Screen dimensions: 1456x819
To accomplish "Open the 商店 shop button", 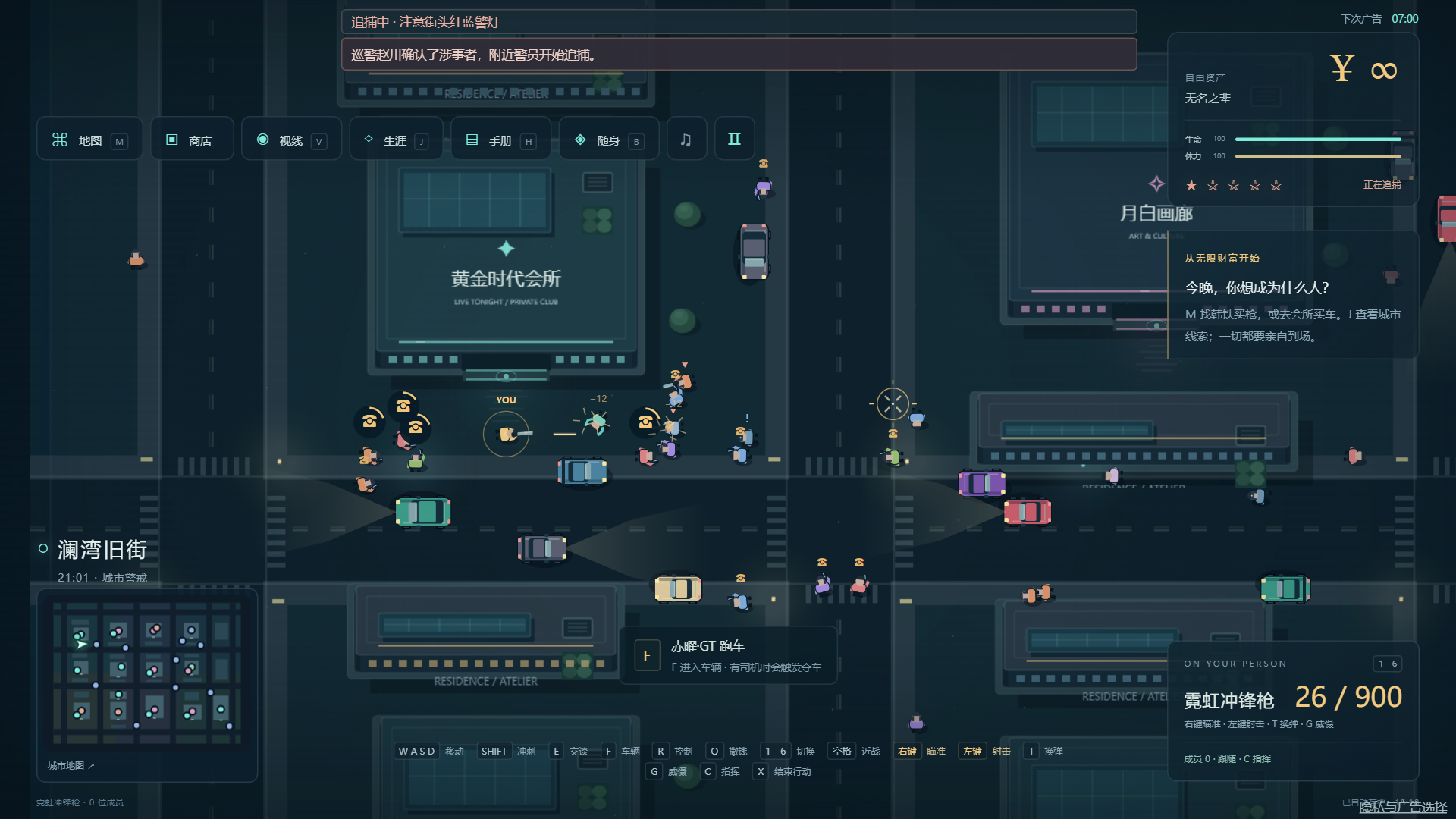I will pos(192,140).
